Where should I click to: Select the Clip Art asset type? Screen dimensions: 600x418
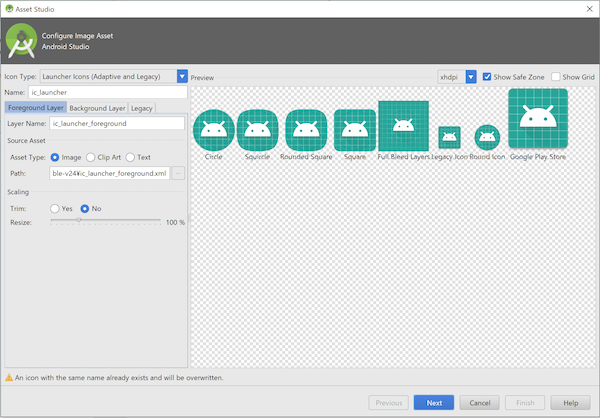click(x=91, y=157)
